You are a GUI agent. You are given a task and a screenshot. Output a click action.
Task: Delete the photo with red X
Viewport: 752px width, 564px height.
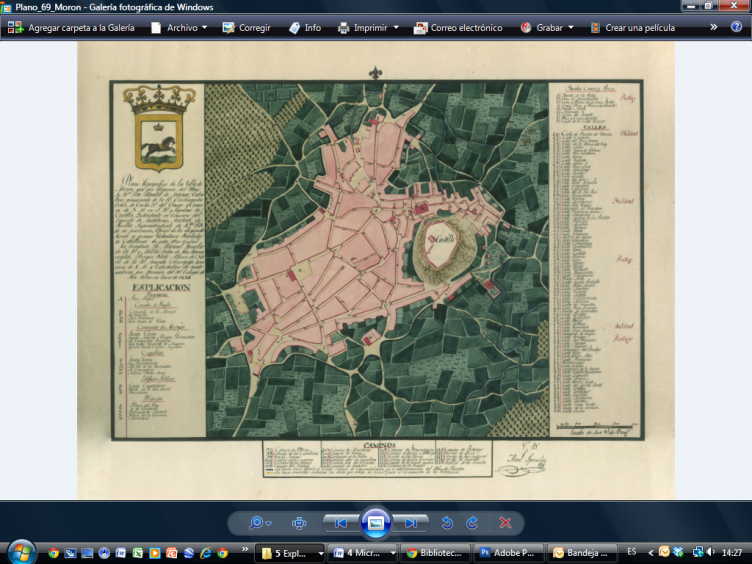pos(505,523)
